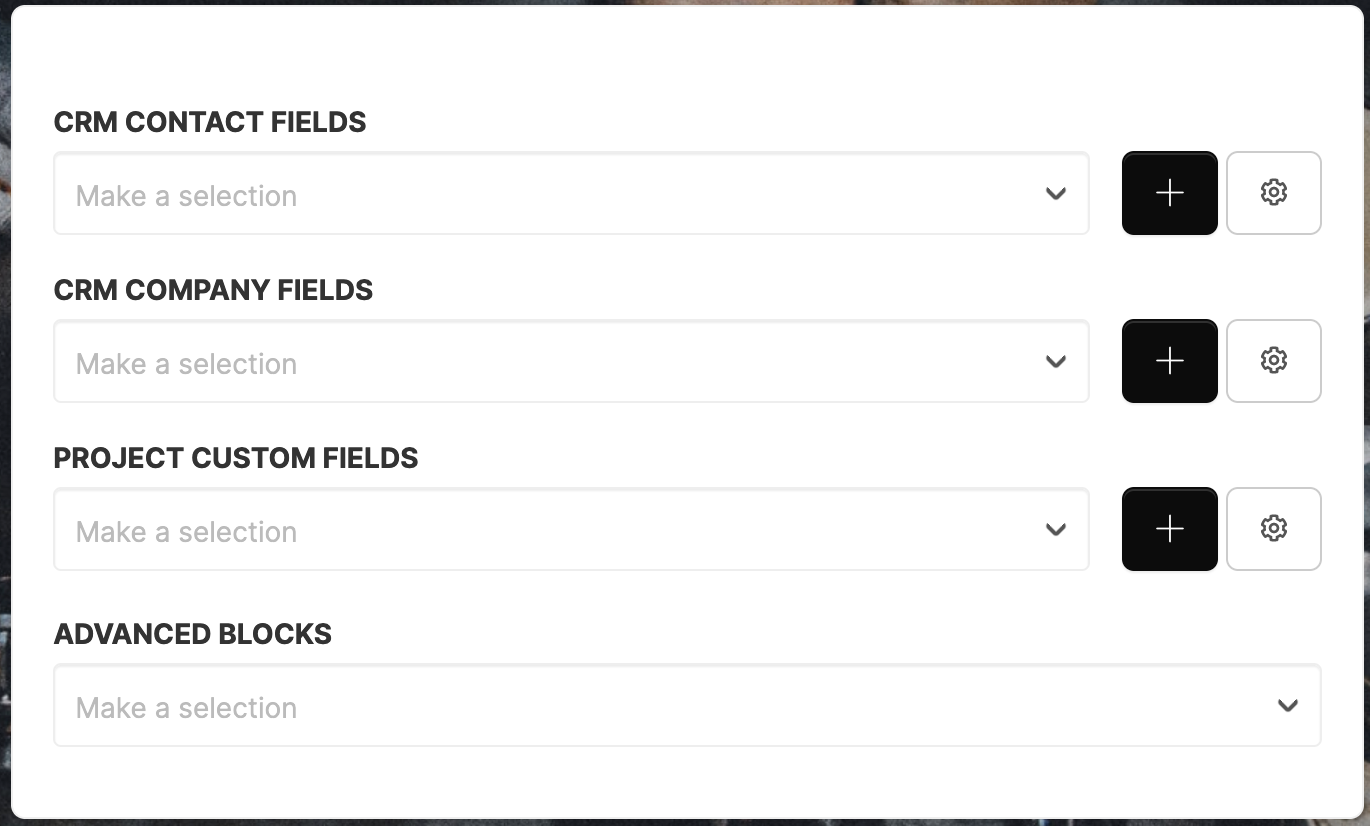Click the Advanced Blocks chevron arrow
This screenshot has height=826, width=1370.
1288,706
